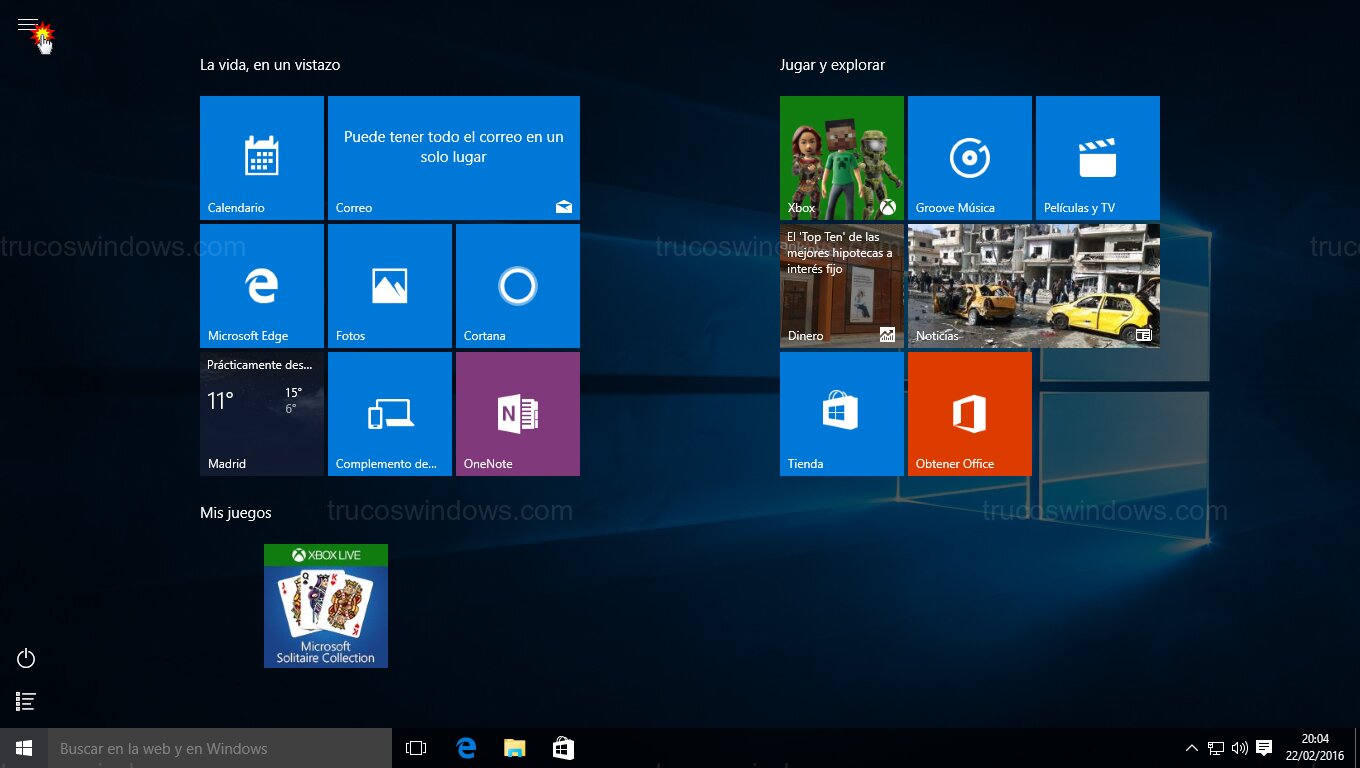Open the volume control slider
Viewport: 1360px width, 768px height.
1239,747
